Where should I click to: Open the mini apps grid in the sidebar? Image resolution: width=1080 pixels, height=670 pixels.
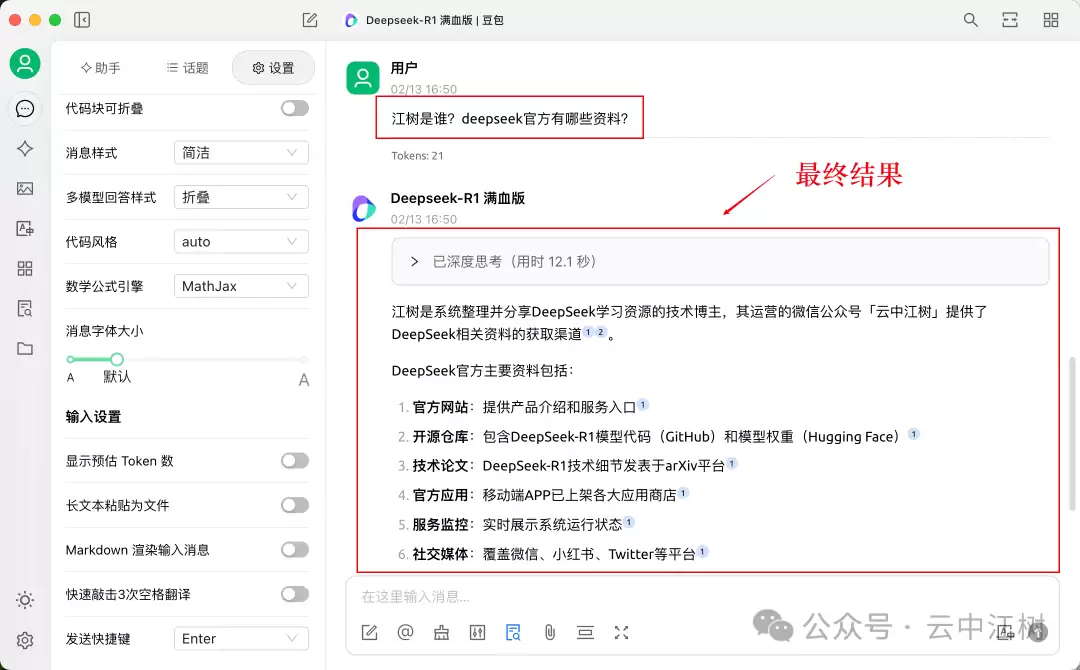[25, 269]
